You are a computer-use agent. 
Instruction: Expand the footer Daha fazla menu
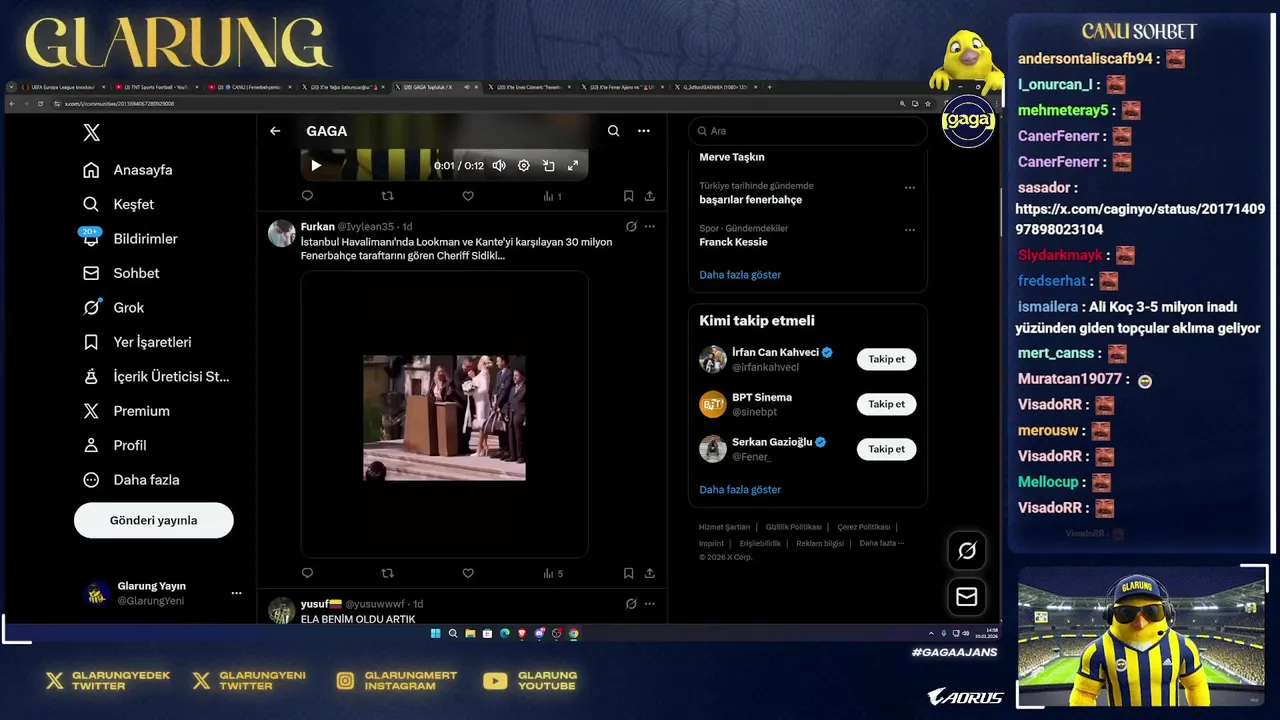point(881,543)
